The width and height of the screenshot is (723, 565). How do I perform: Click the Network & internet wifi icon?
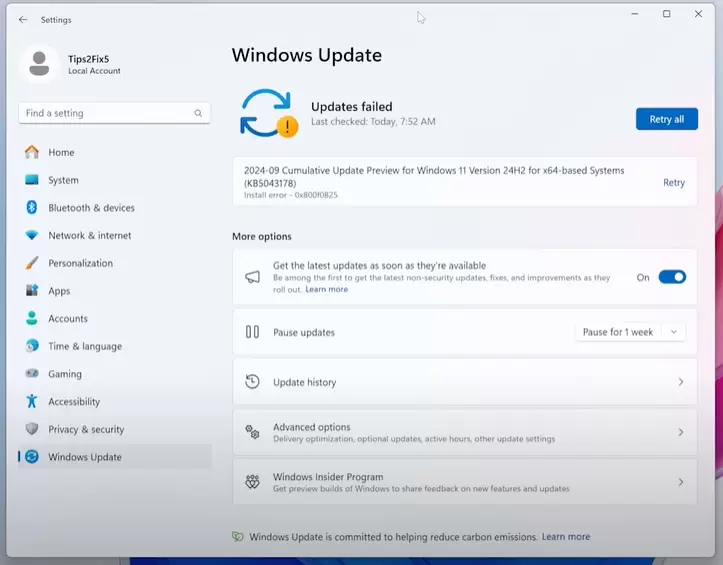coord(32,236)
